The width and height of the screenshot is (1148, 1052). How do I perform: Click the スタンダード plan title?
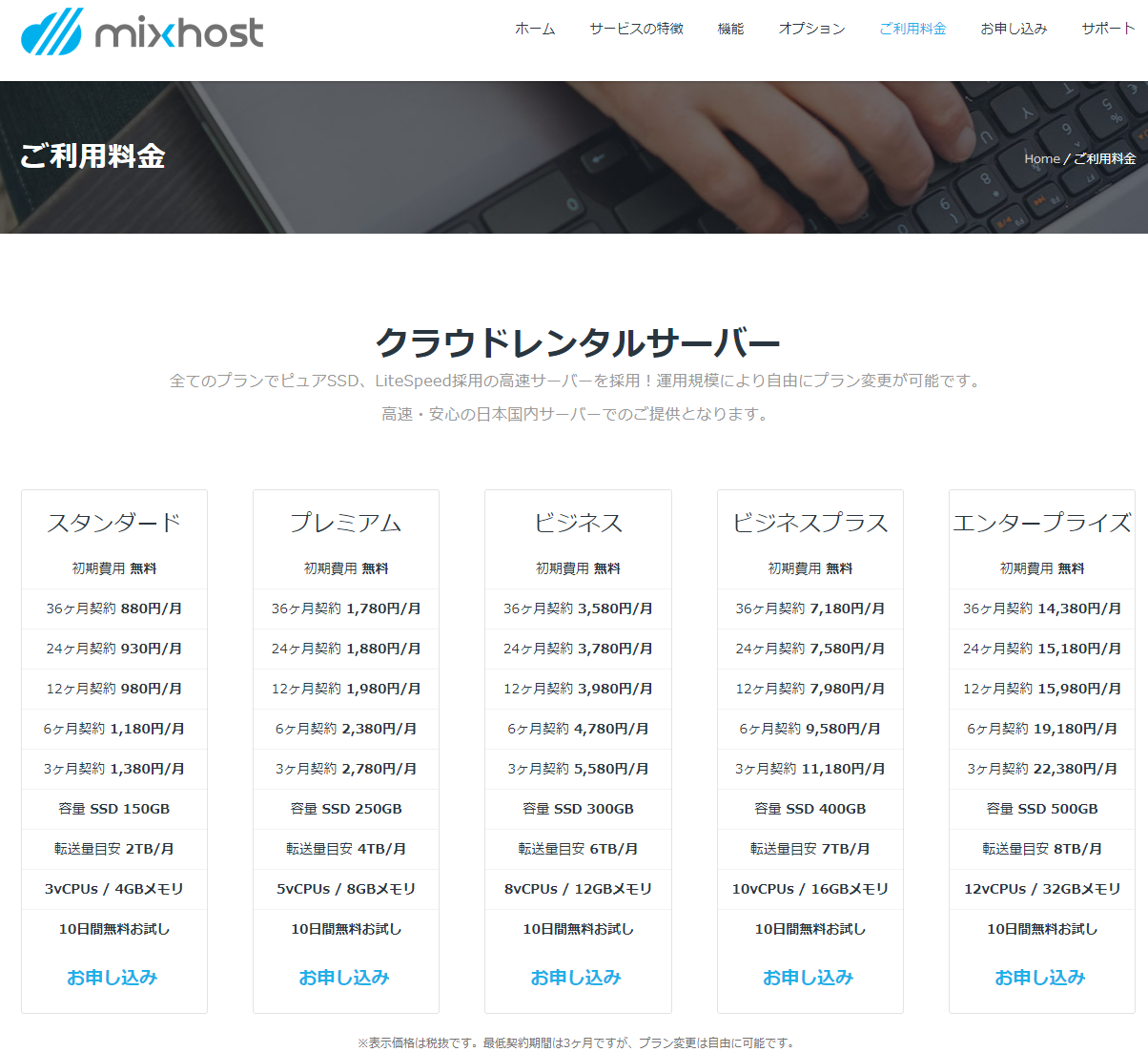(x=113, y=523)
